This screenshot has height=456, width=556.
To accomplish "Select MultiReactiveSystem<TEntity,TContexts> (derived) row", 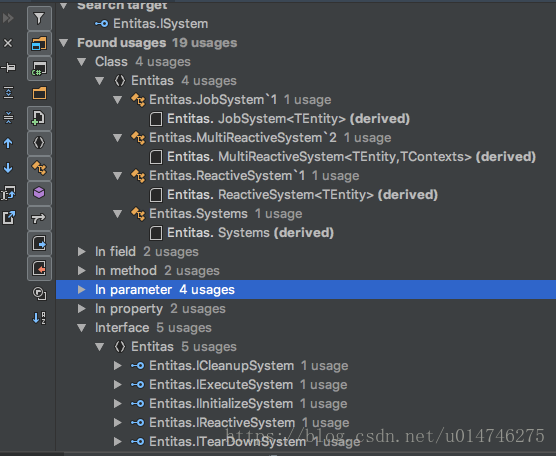I will tap(306, 157).
